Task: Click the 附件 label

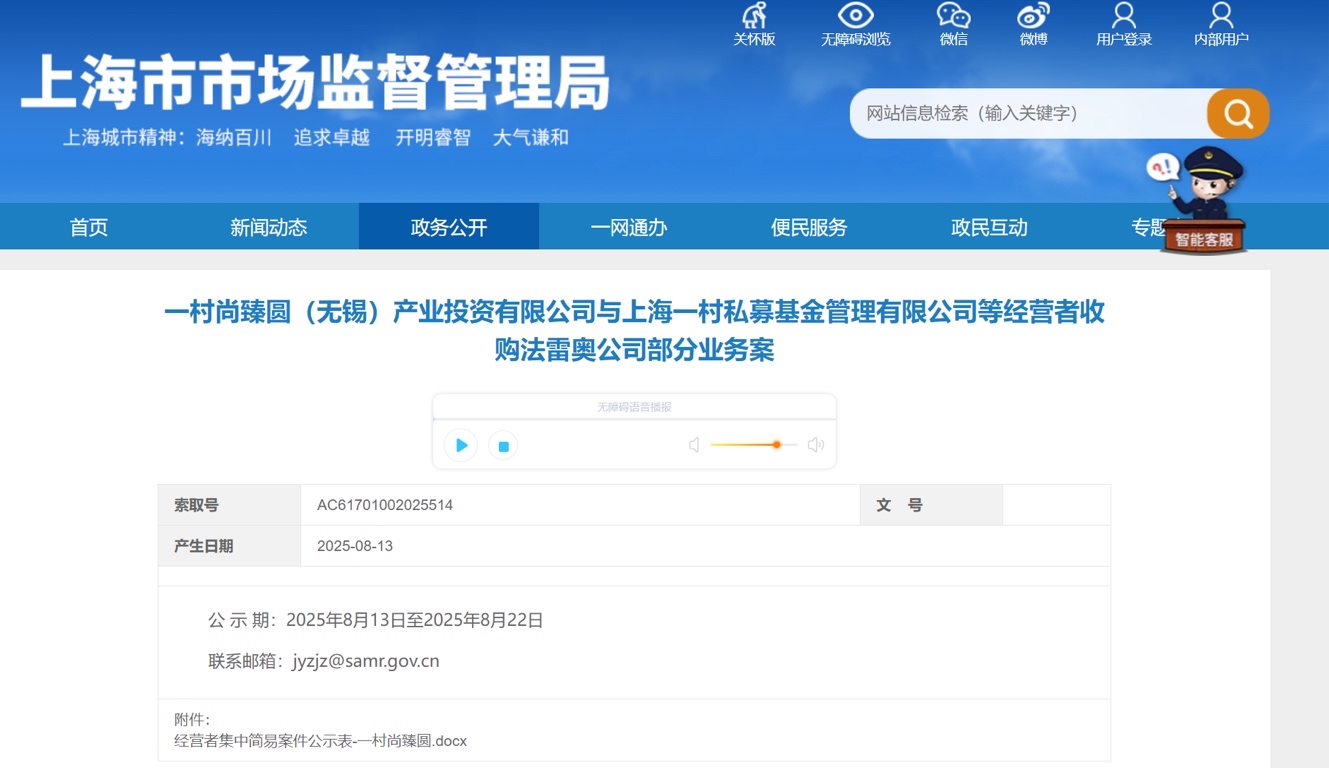Action: point(192,719)
